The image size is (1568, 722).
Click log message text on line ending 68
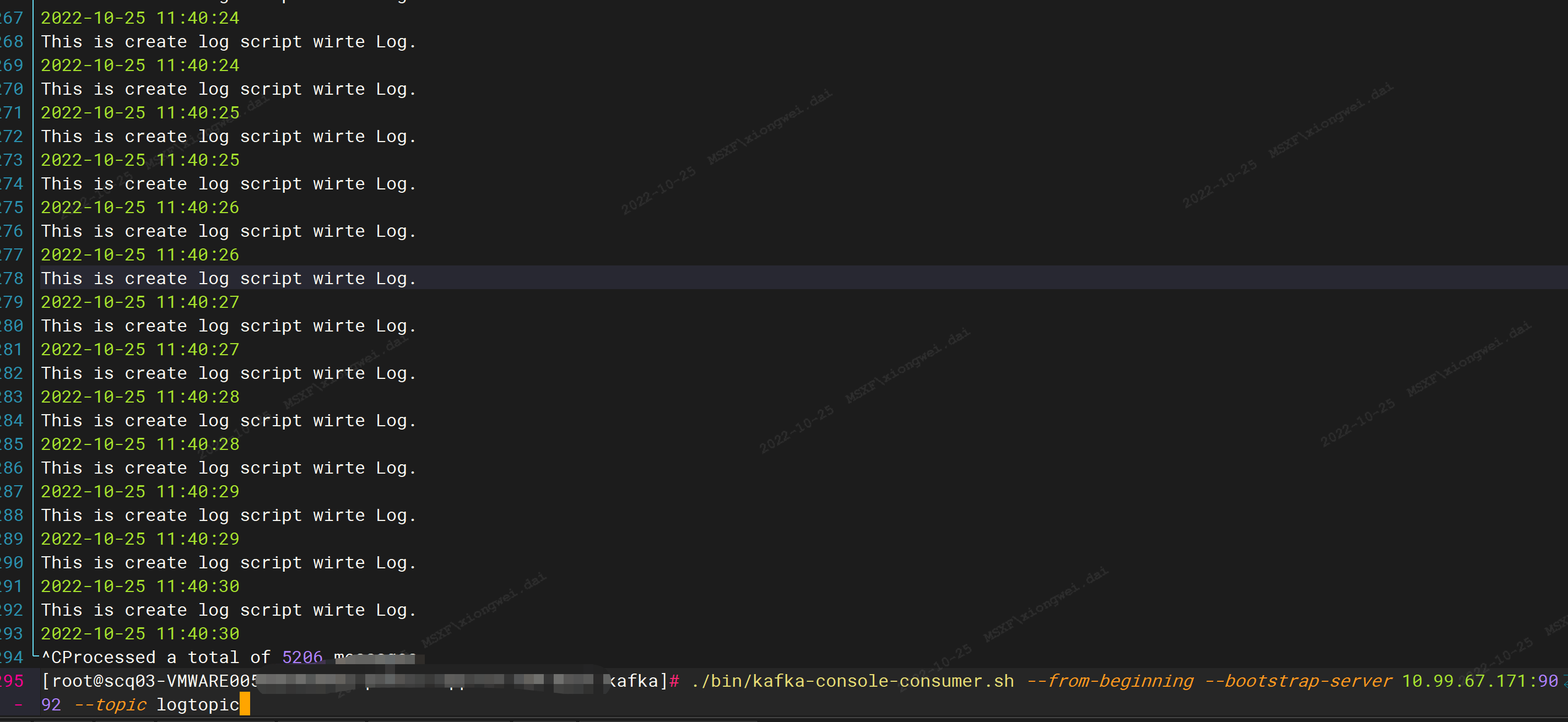point(228,42)
